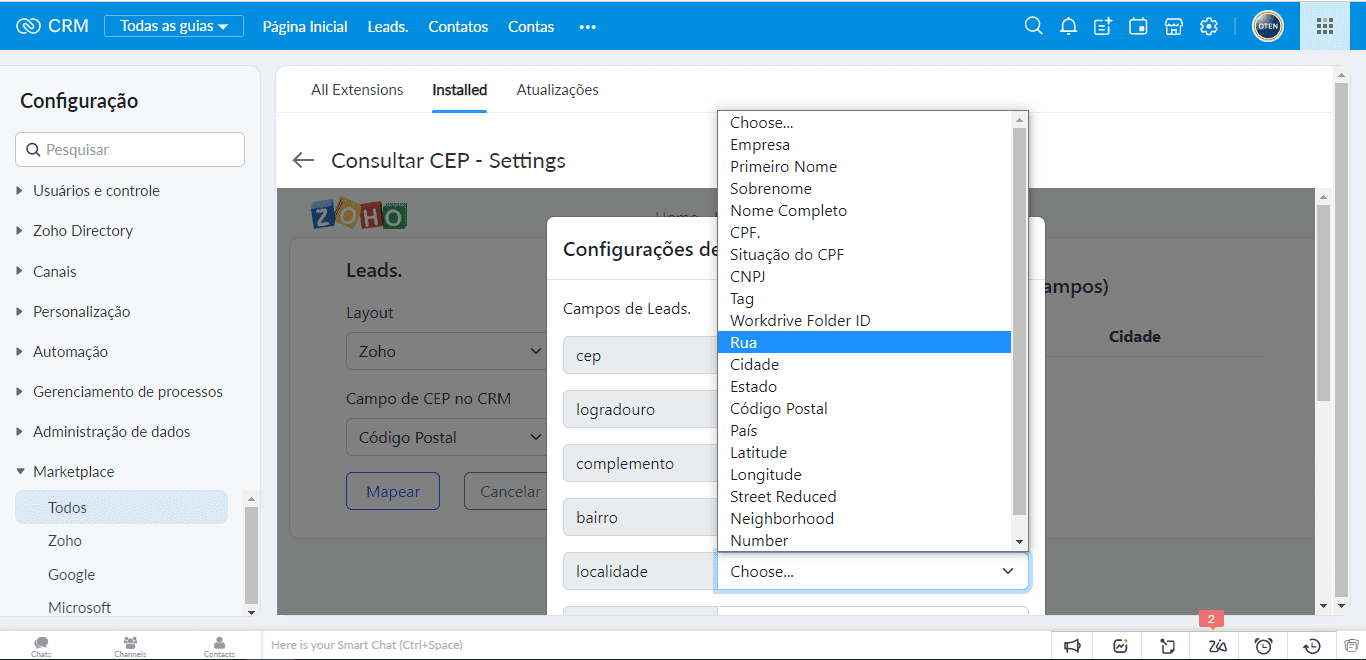Open the reminders alarm clock icon
The height and width of the screenshot is (660, 1366).
(1263, 646)
